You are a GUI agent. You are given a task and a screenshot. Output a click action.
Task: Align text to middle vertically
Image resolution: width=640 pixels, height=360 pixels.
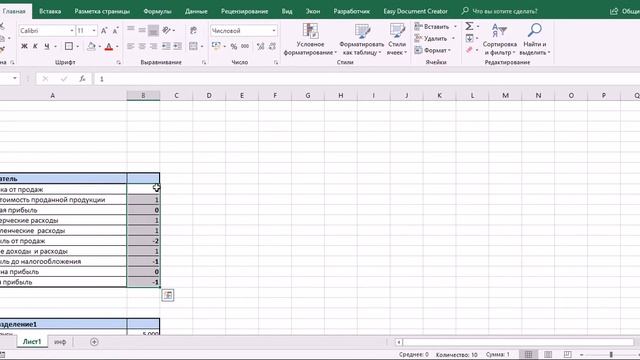pos(142,30)
